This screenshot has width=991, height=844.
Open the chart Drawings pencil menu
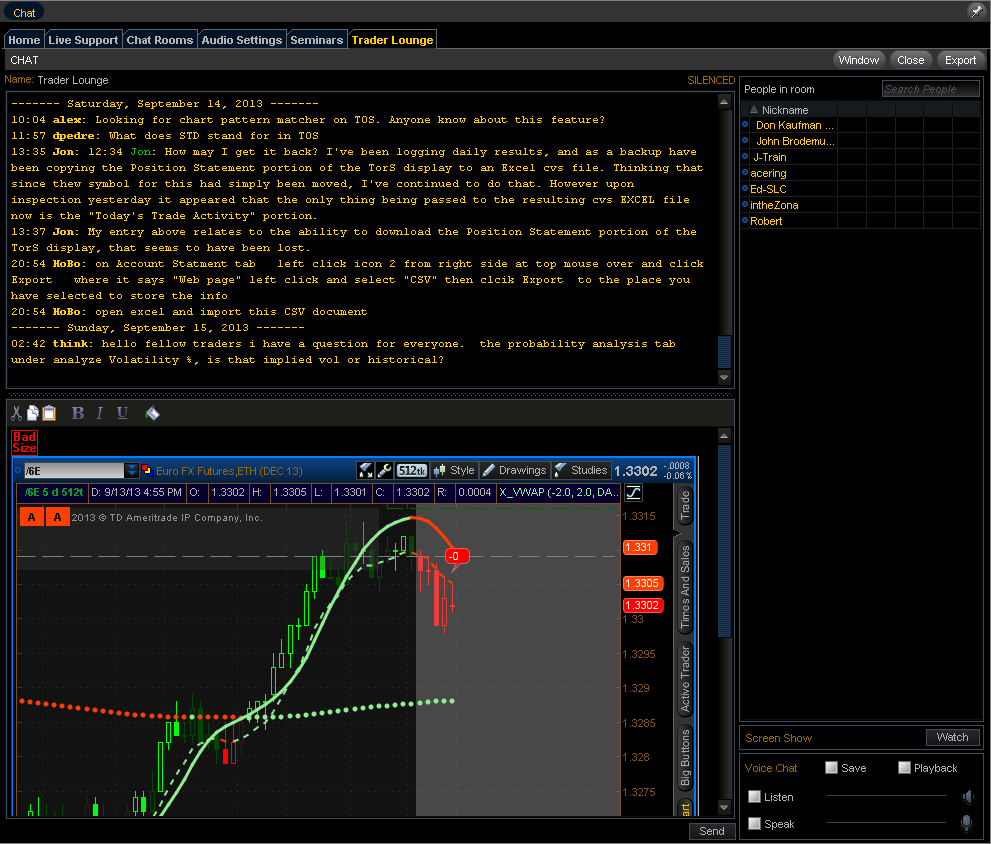(x=514, y=470)
